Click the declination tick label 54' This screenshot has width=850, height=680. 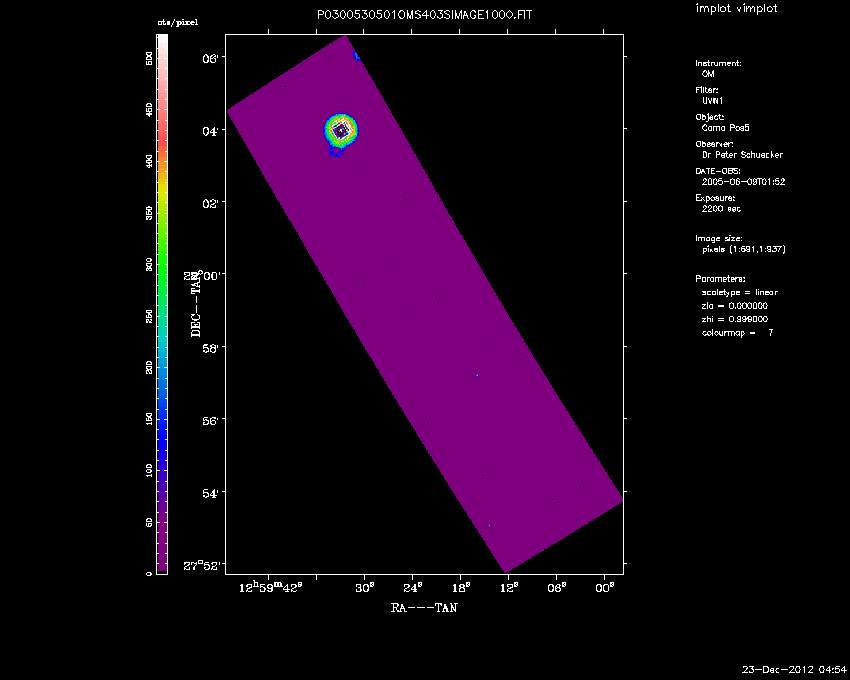coord(210,493)
